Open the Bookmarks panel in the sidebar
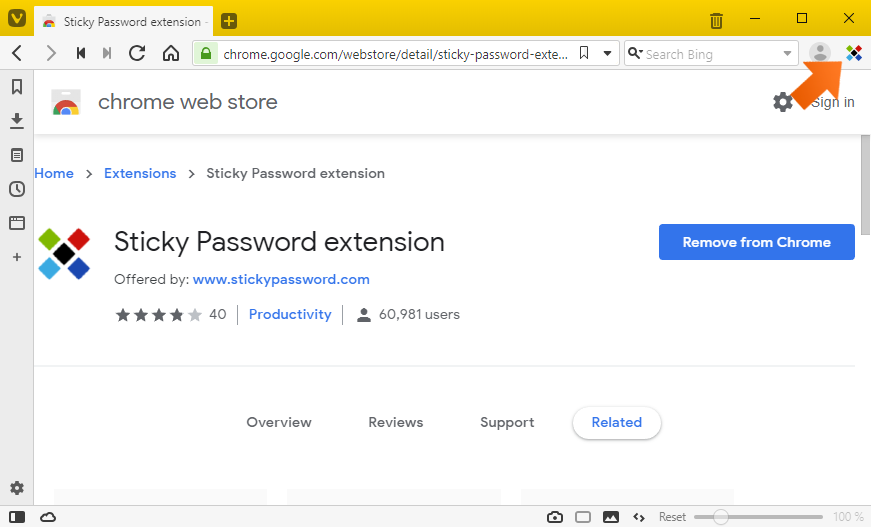The width and height of the screenshot is (871, 527). click(x=17, y=87)
